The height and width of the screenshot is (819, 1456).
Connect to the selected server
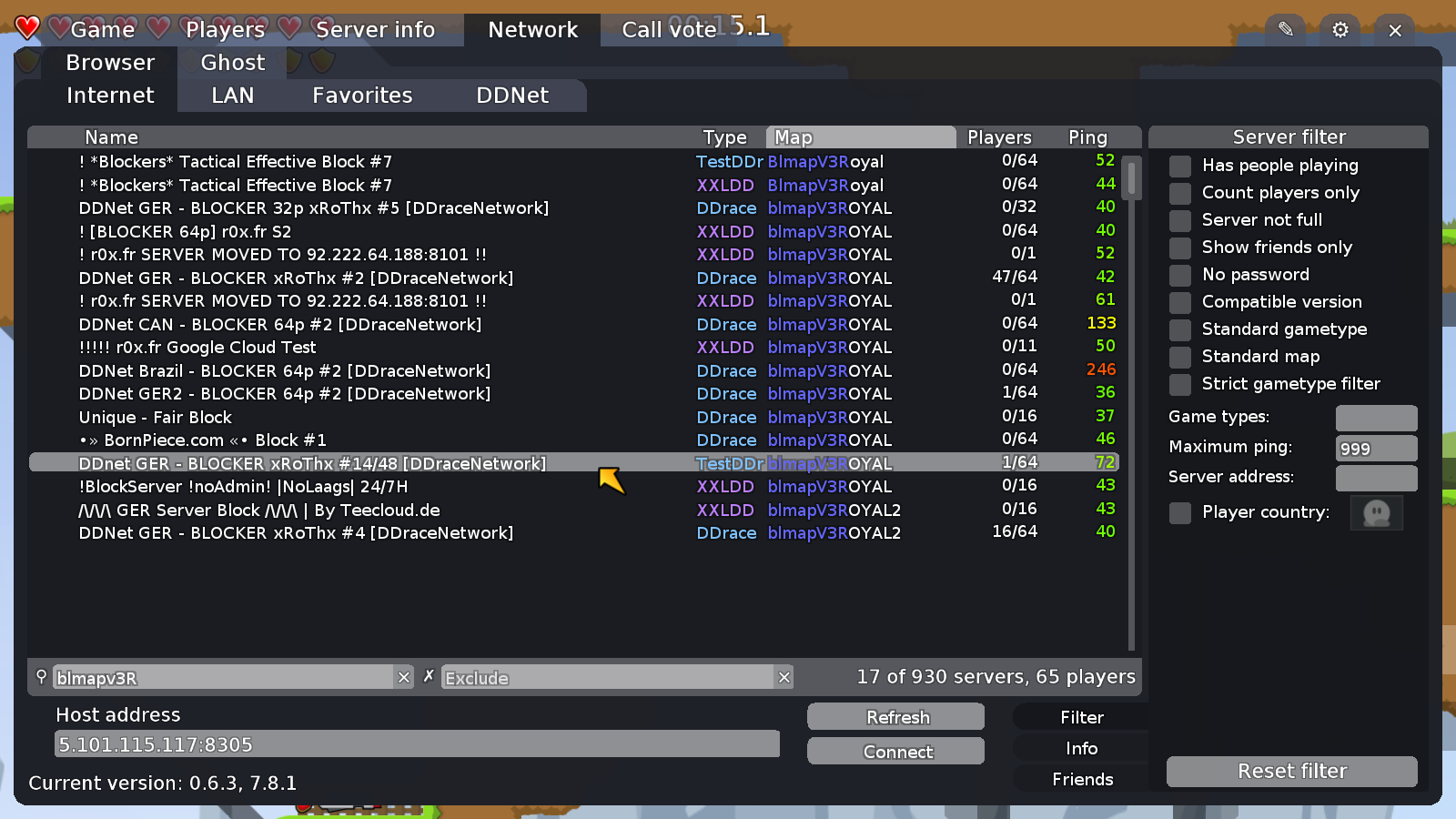pyautogui.click(x=895, y=752)
